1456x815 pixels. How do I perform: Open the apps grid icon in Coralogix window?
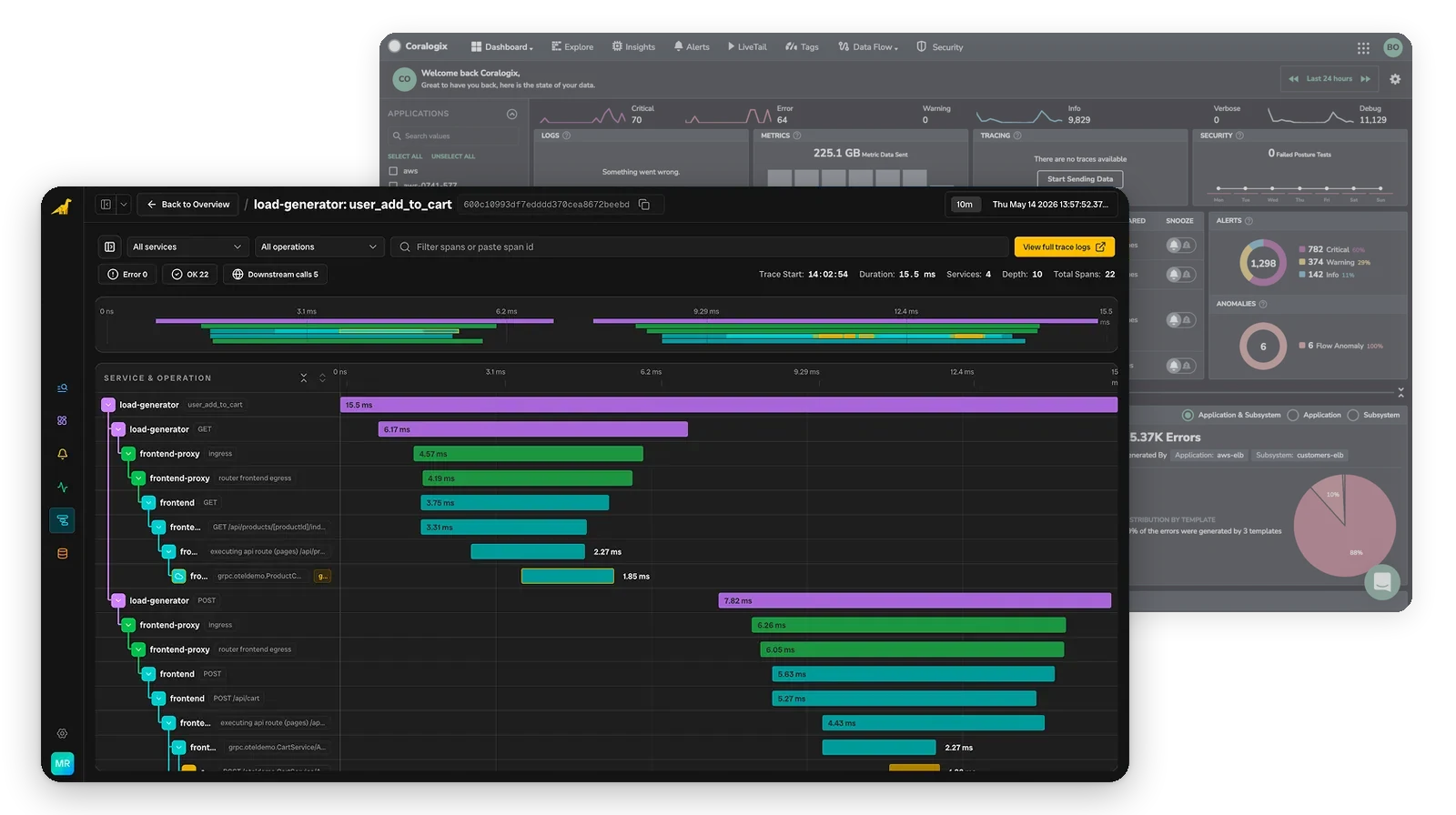click(x=1363, y=48)
